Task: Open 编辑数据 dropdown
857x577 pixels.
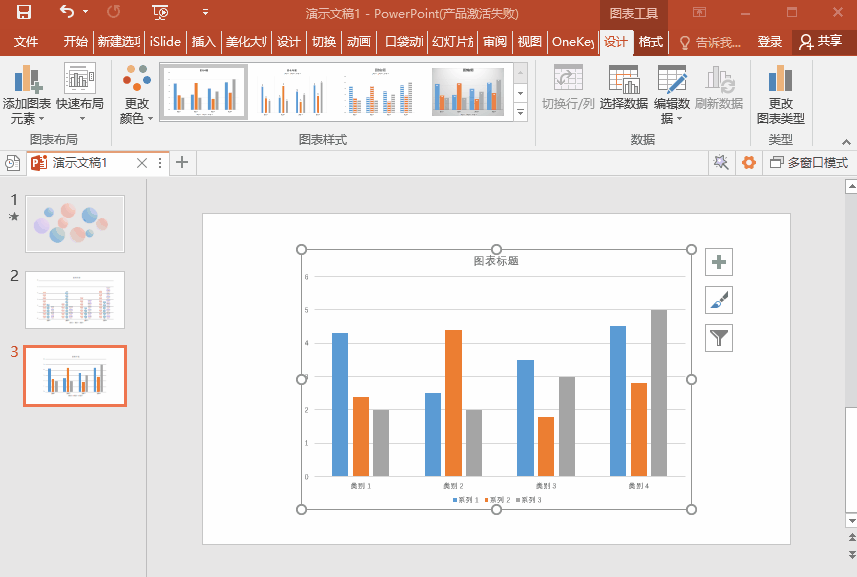Action: [x=671, y=94]
